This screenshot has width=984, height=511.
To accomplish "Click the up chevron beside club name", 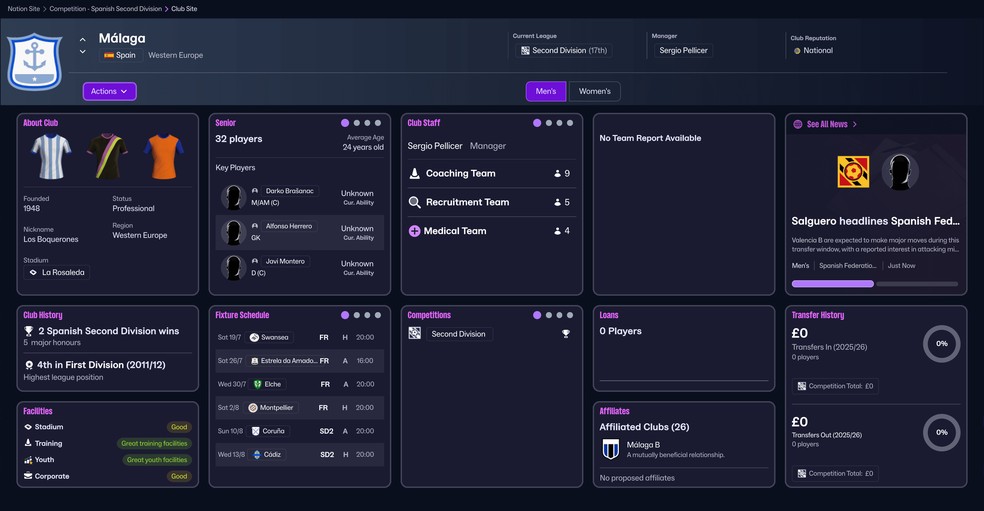I will coord(82,39).
